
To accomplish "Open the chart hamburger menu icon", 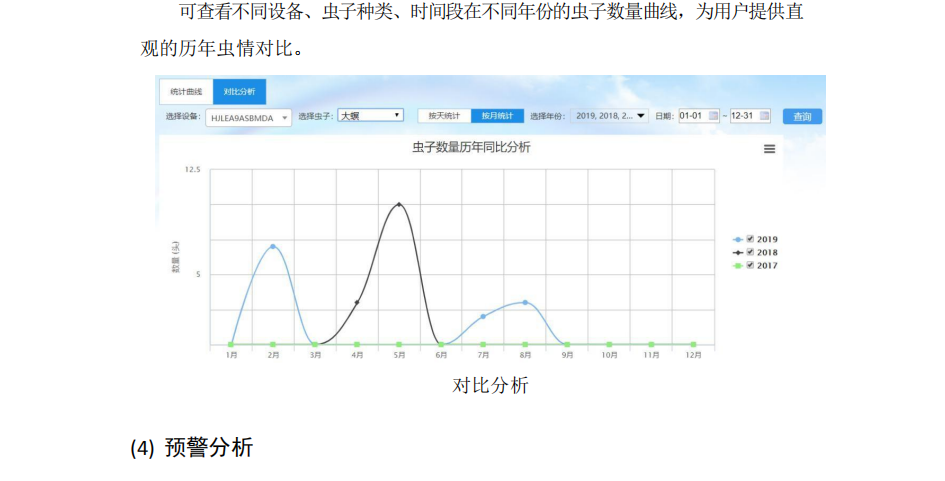I will (769, 149).
